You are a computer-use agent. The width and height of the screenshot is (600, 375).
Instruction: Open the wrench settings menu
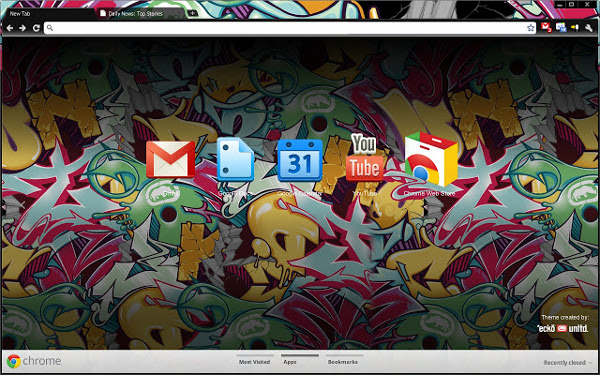click(589, 28)
